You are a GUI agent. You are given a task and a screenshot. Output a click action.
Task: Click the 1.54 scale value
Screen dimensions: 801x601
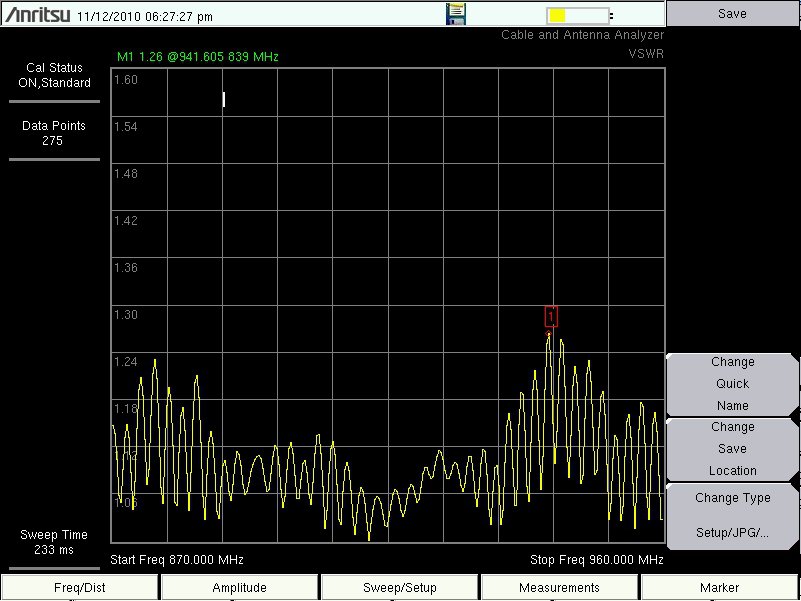click(x=126, y=127)
